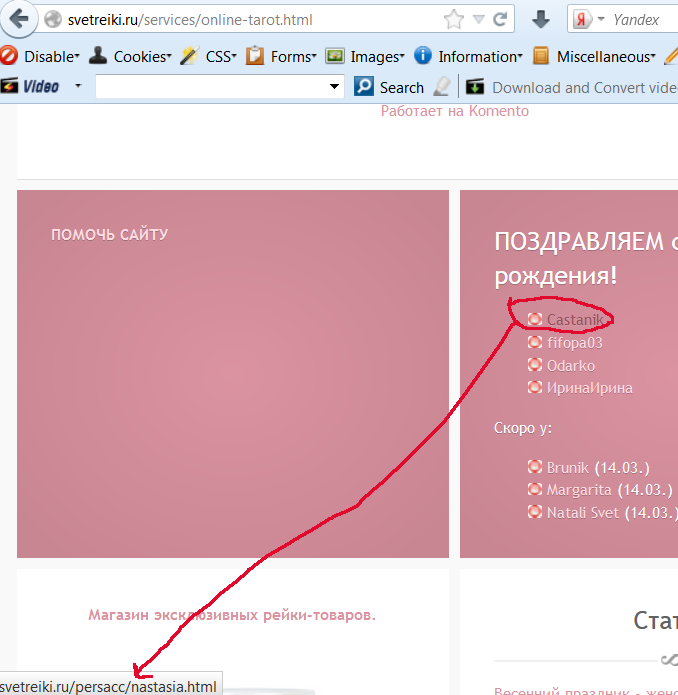Open search engine selector dropdown arrow
Image resolution: width=678 pixels, height=695 pixels.
tap(601, 19)
